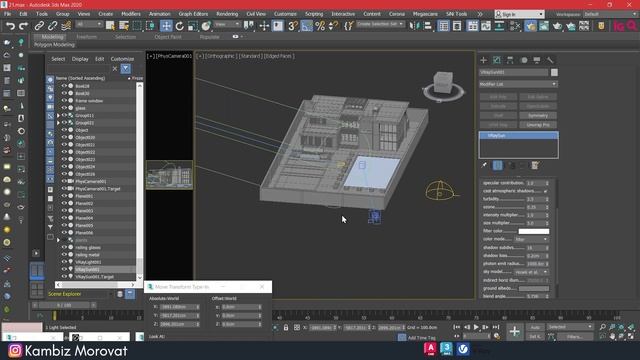
Task: Click the Select Object tool icon
Action: (x=110, y=26)
